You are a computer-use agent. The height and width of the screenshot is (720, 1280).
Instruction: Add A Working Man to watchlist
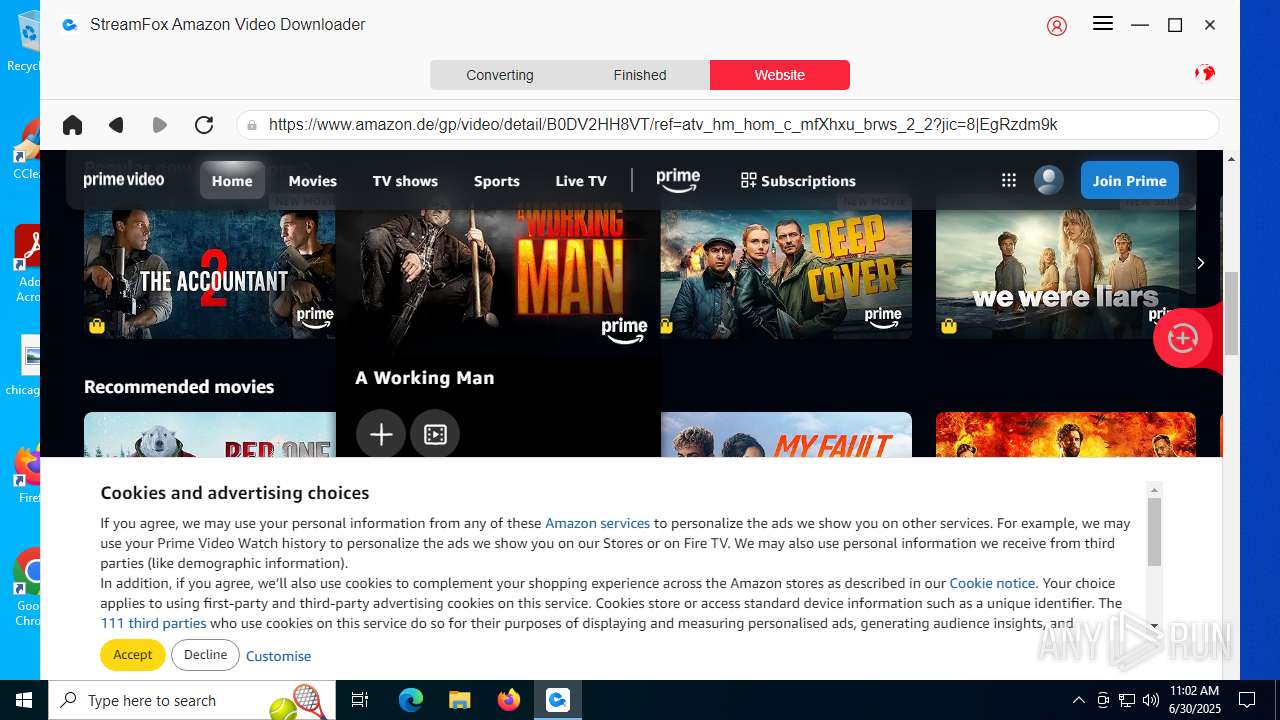[381, 435]
